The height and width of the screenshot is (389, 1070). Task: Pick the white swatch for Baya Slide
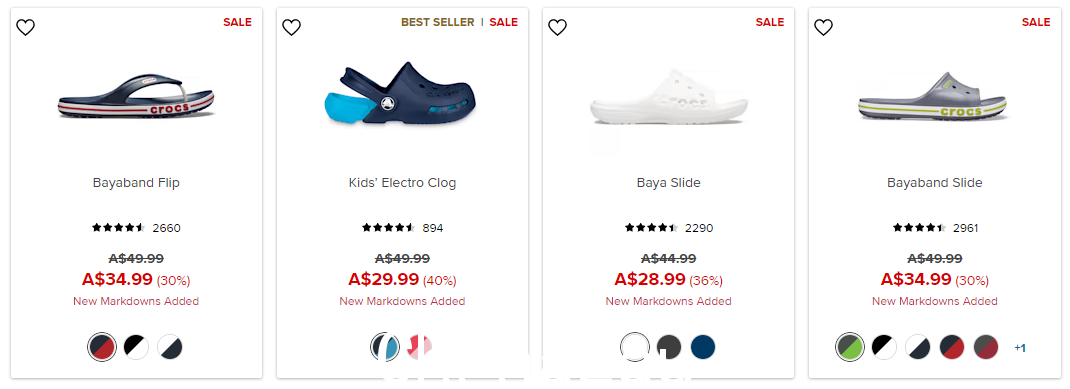click(x=635, y=347)
